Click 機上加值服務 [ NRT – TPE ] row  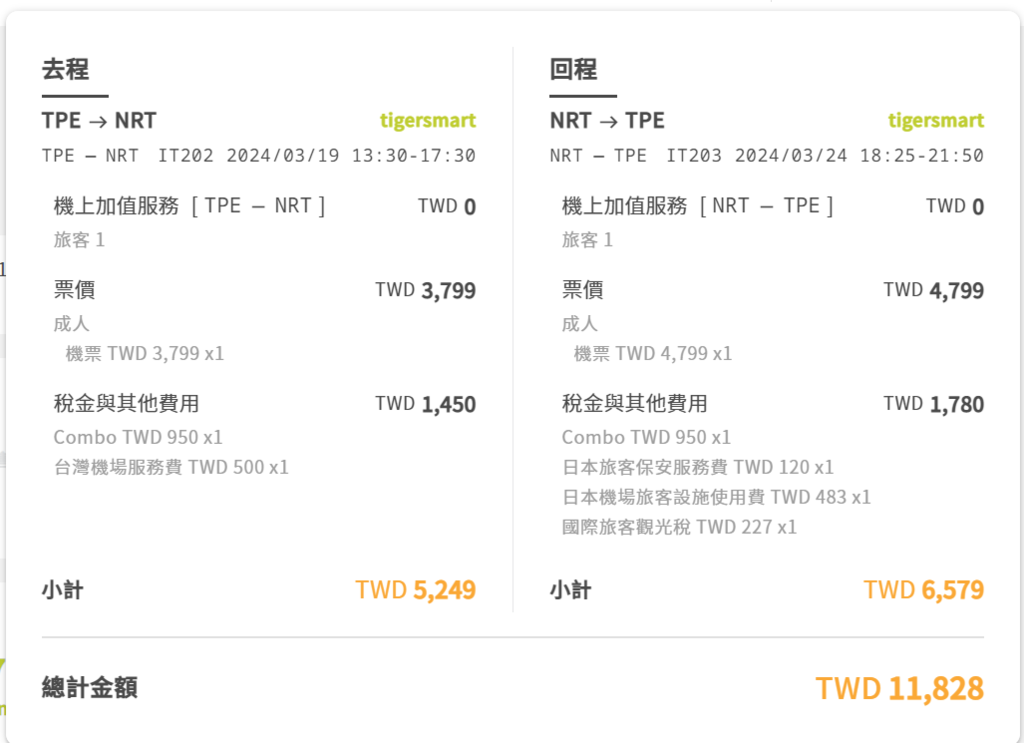[773, 206]
